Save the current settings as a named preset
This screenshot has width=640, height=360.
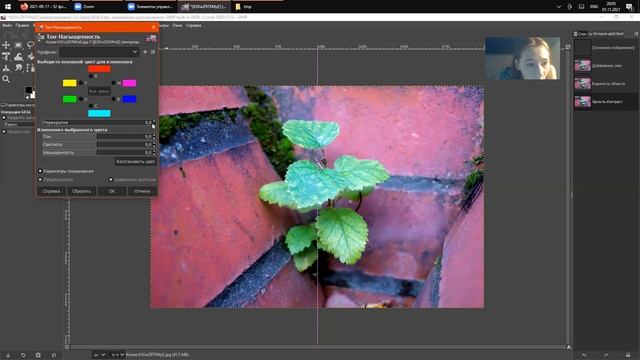[145, 52]
